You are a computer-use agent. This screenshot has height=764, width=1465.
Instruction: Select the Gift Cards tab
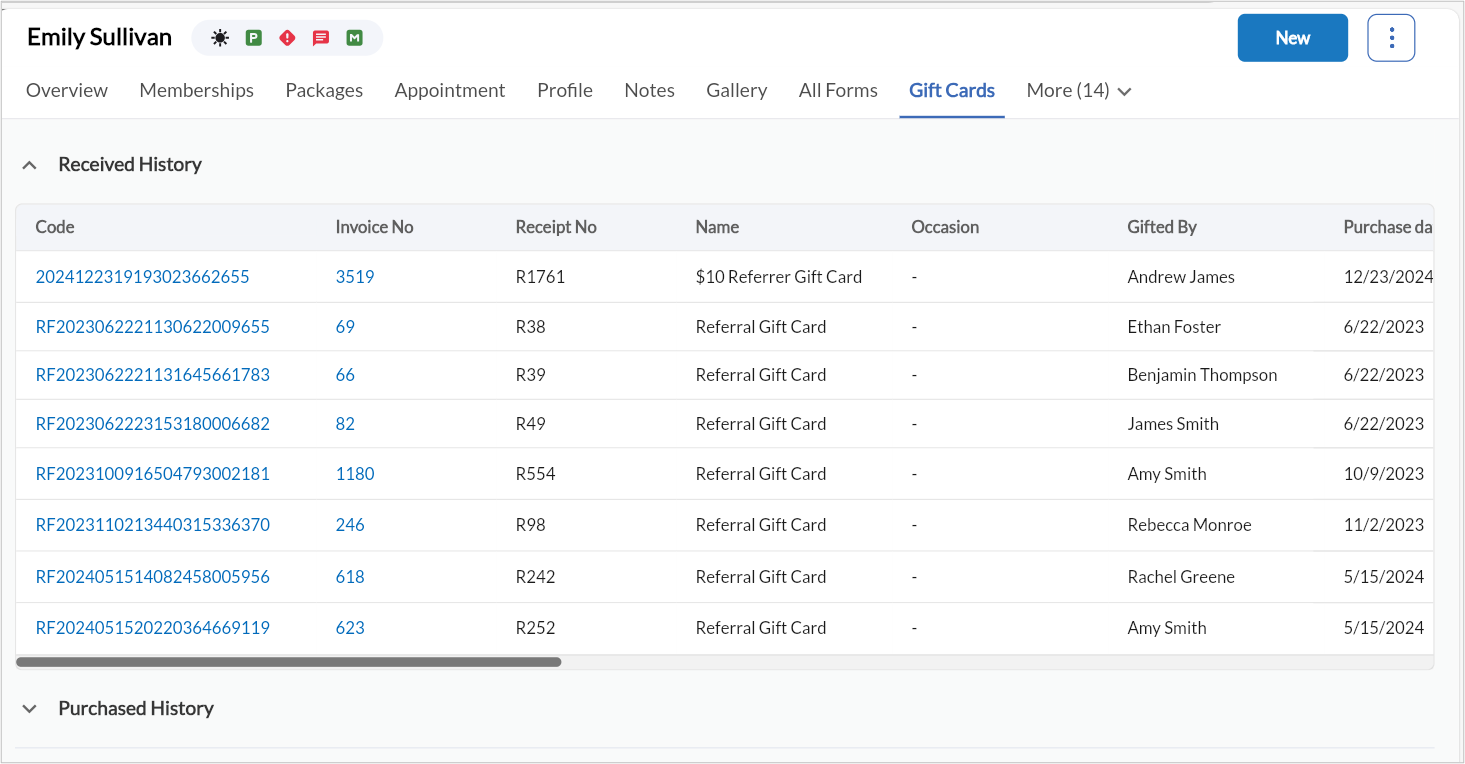[x=952, y=91]
